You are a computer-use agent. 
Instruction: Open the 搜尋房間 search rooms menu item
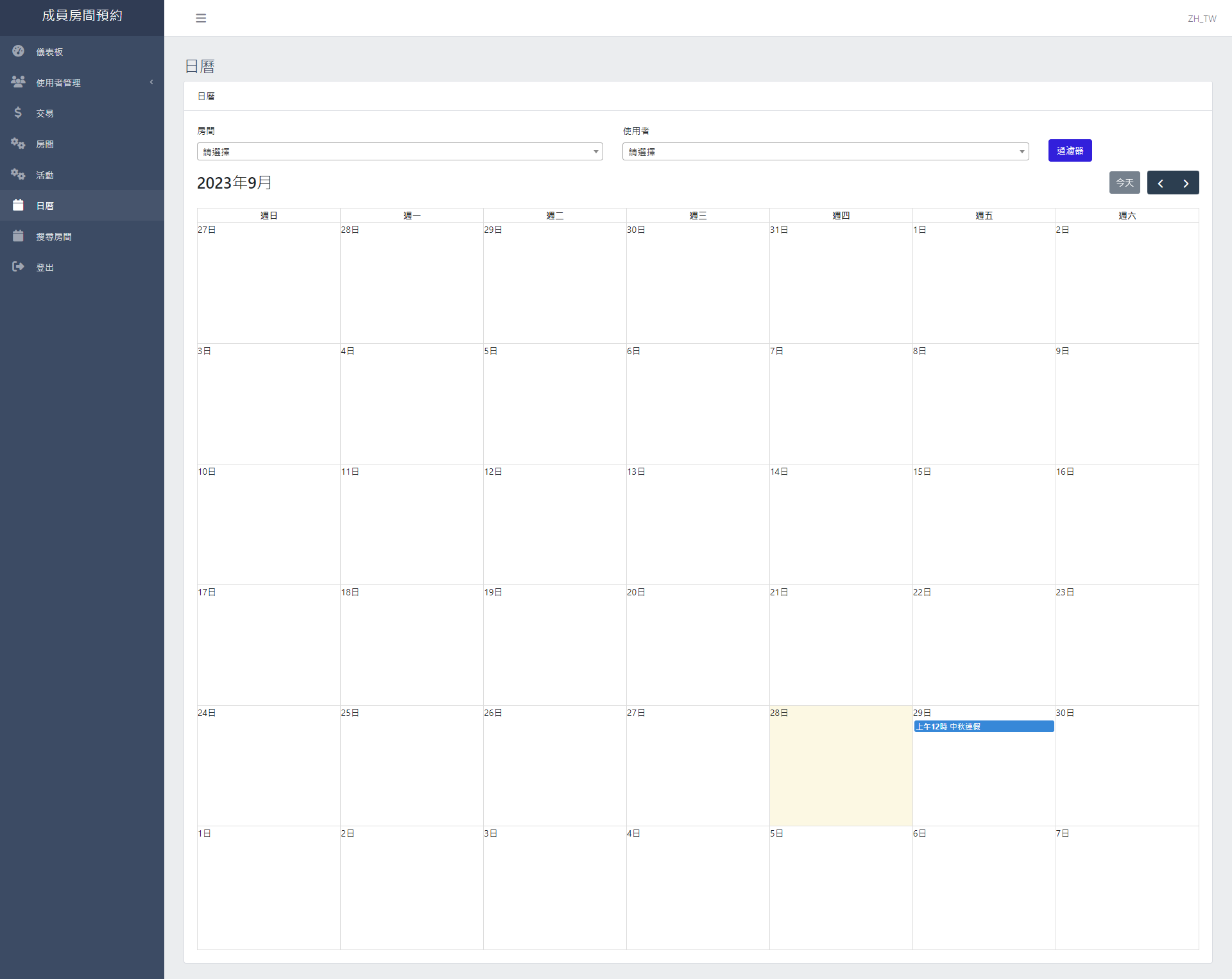[82, 236]
